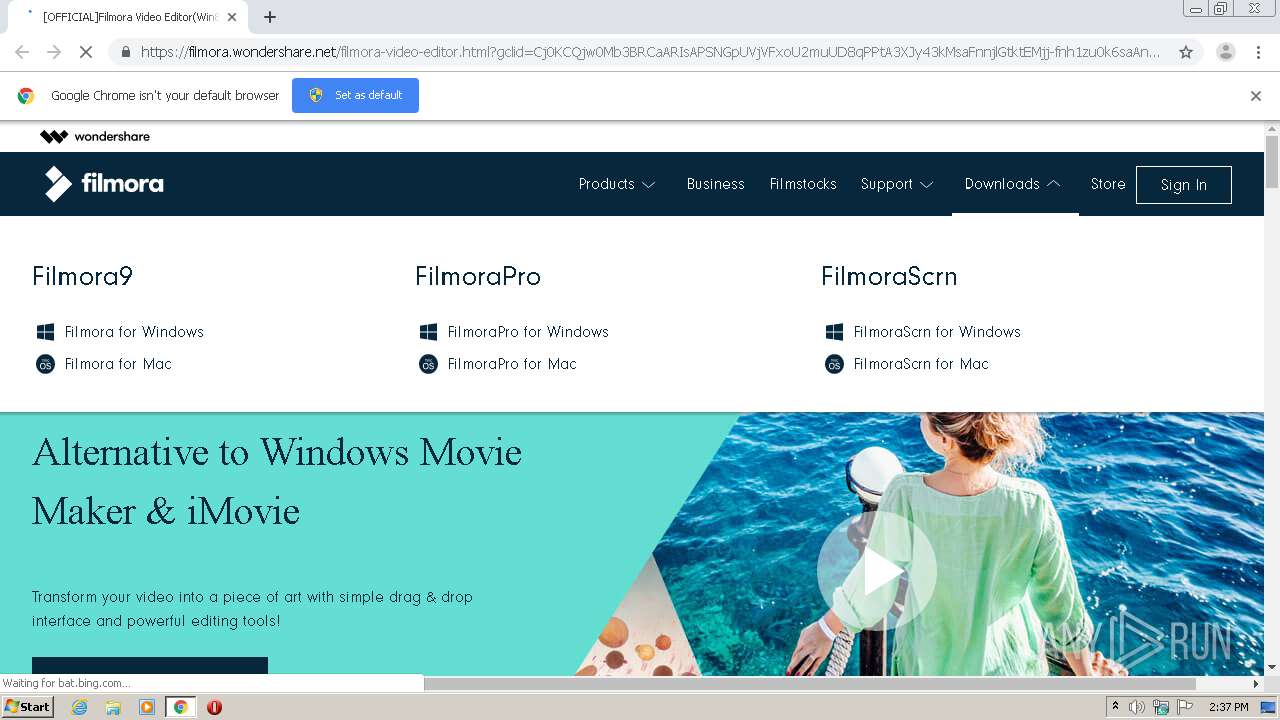Screen dimensions: 1280x720
Task: Click red Opera-style icon in taskbar
Action: tap(214, 707)
